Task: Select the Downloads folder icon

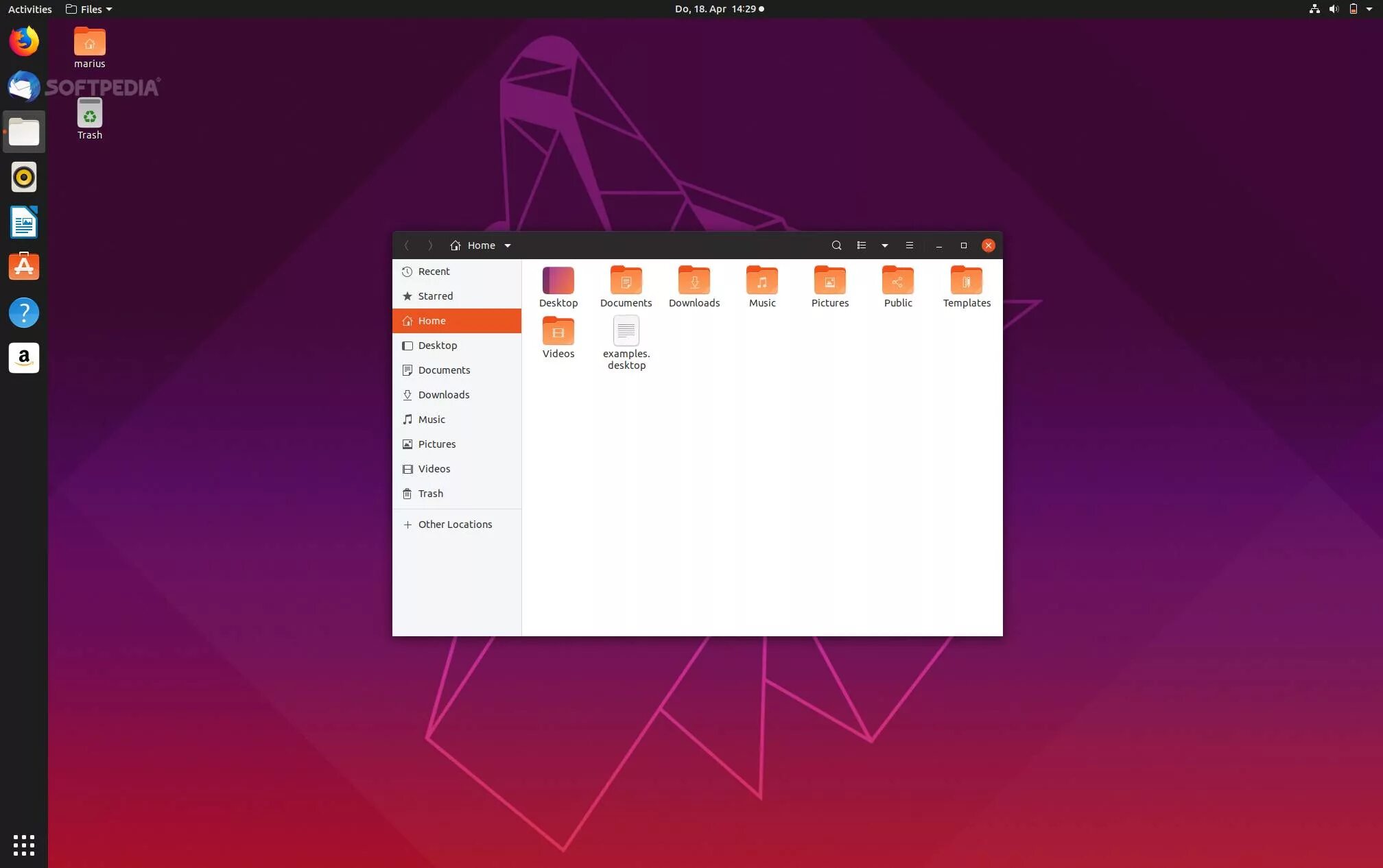Action: pos(694,280)
